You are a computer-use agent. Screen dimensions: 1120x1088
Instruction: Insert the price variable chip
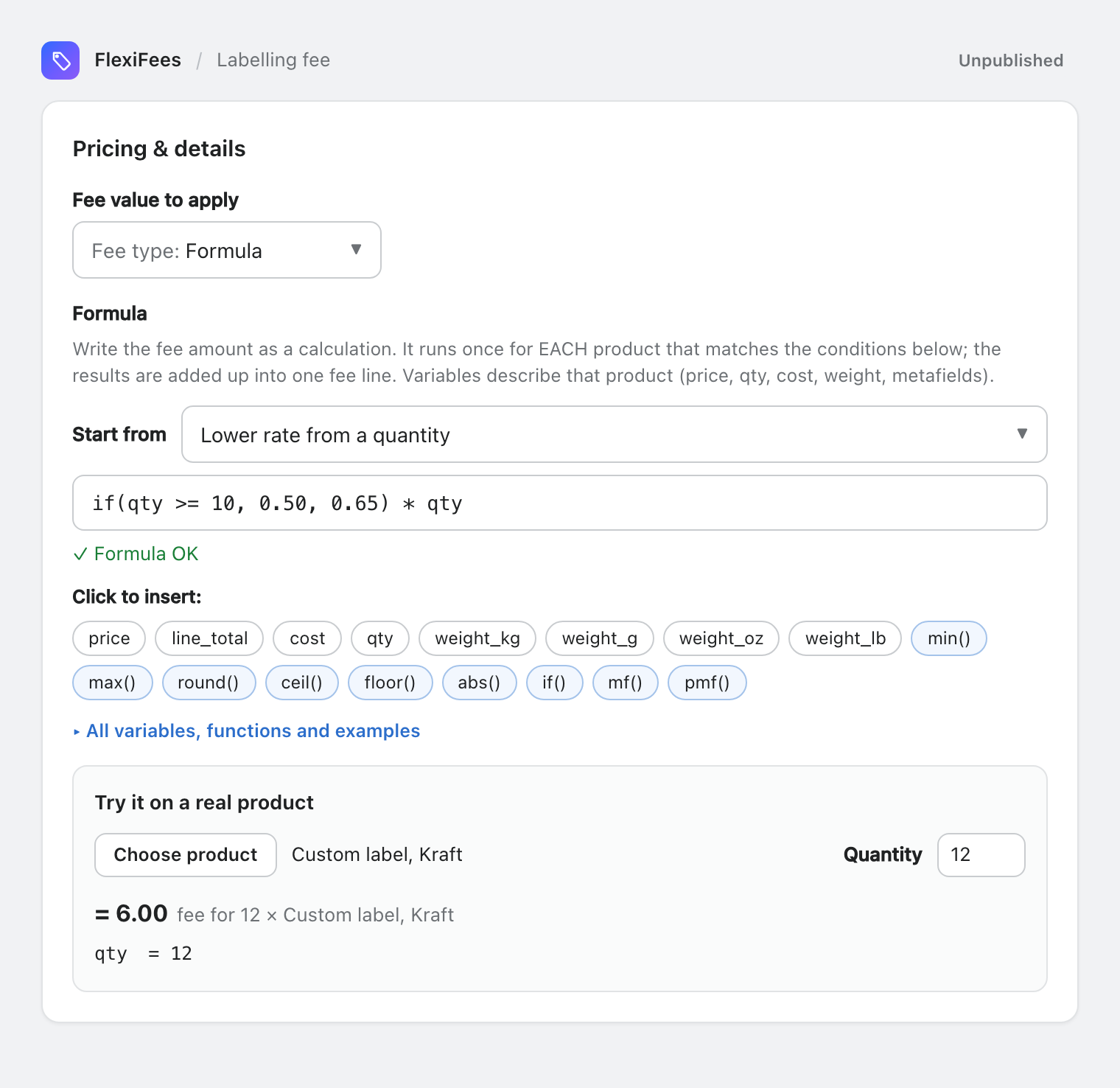coord(109,638)
